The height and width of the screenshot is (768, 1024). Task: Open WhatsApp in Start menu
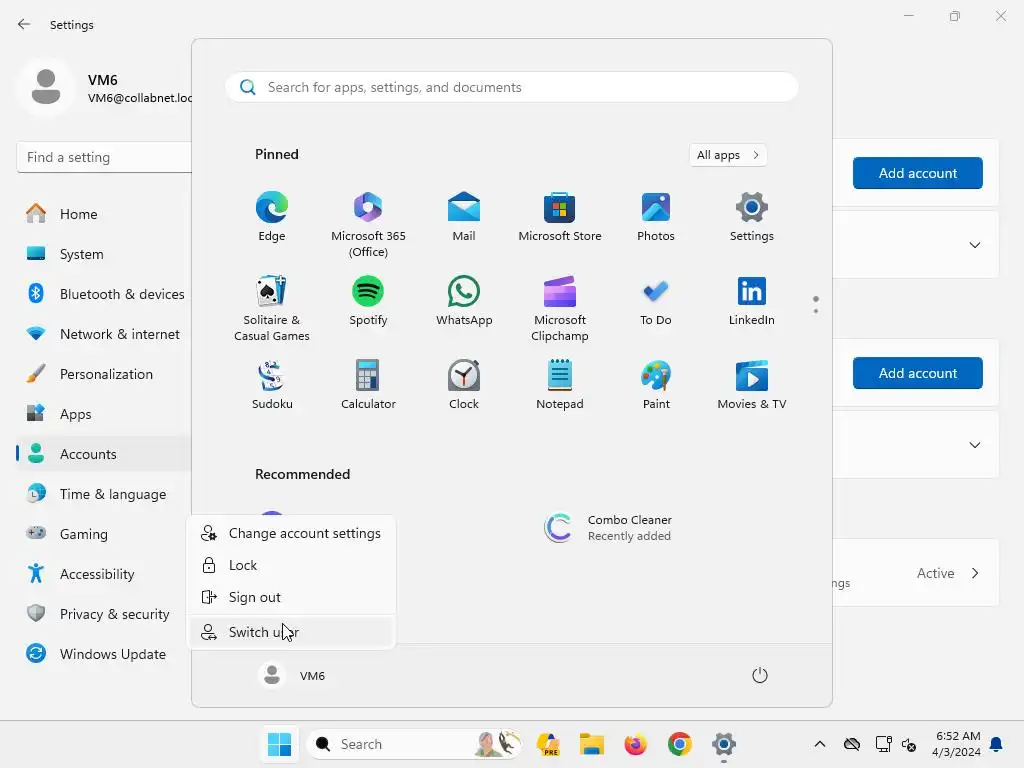click(464, 301)
